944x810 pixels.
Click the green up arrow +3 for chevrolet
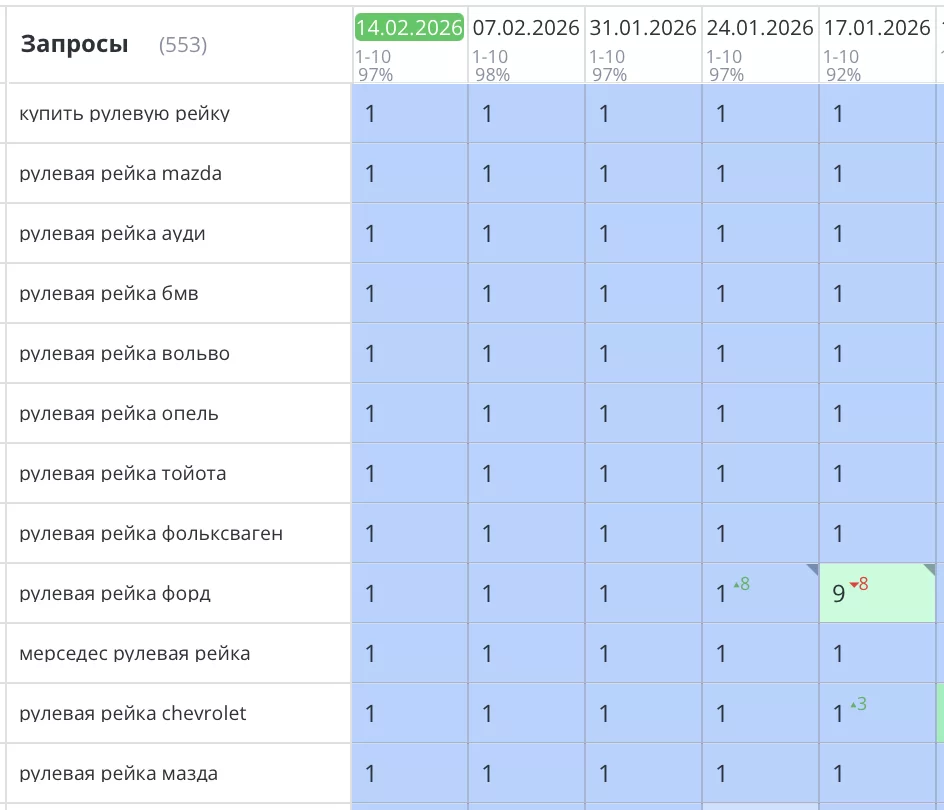853,704
